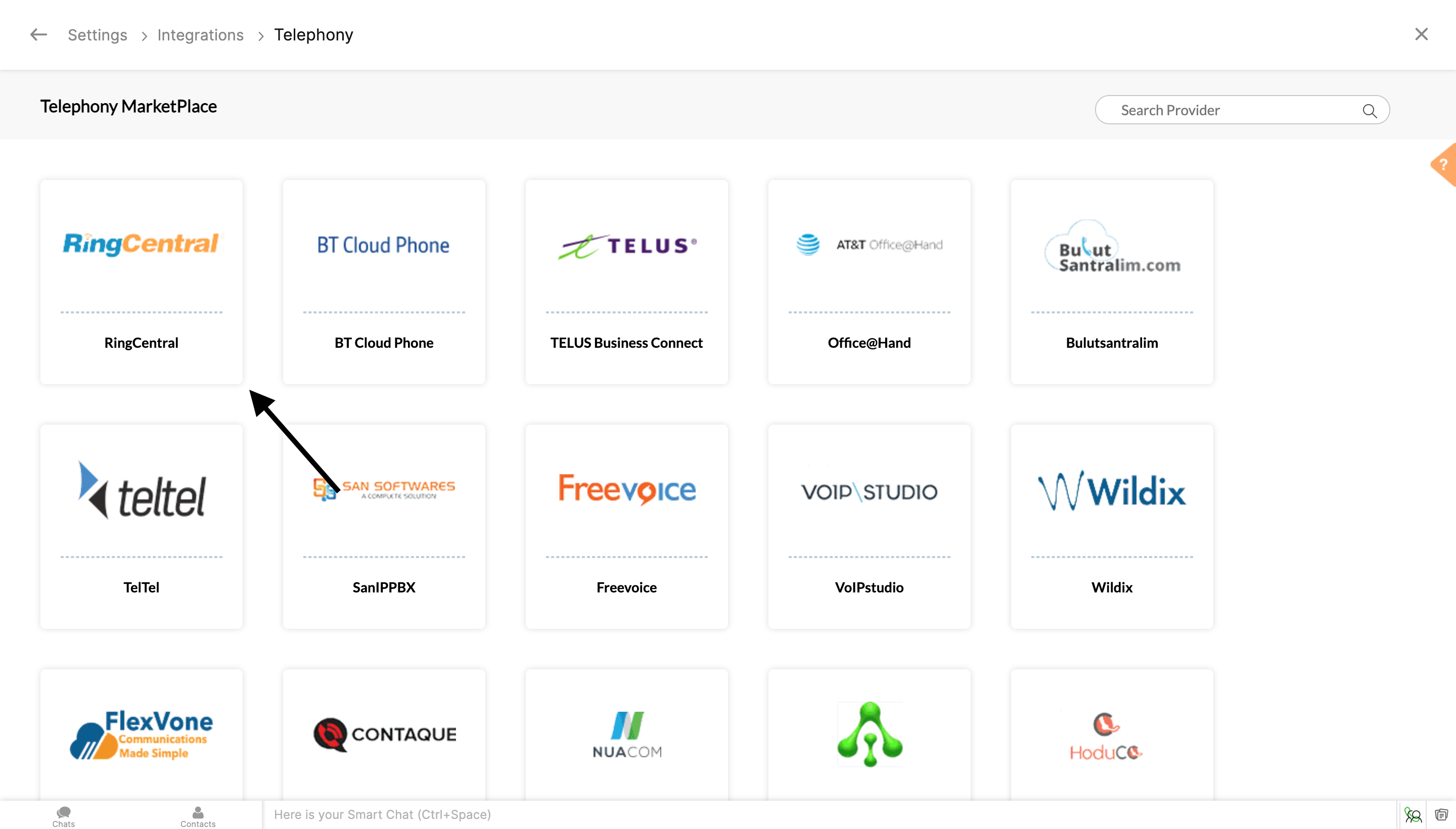Open TELUS Business Connect provider

coord(626,282)
